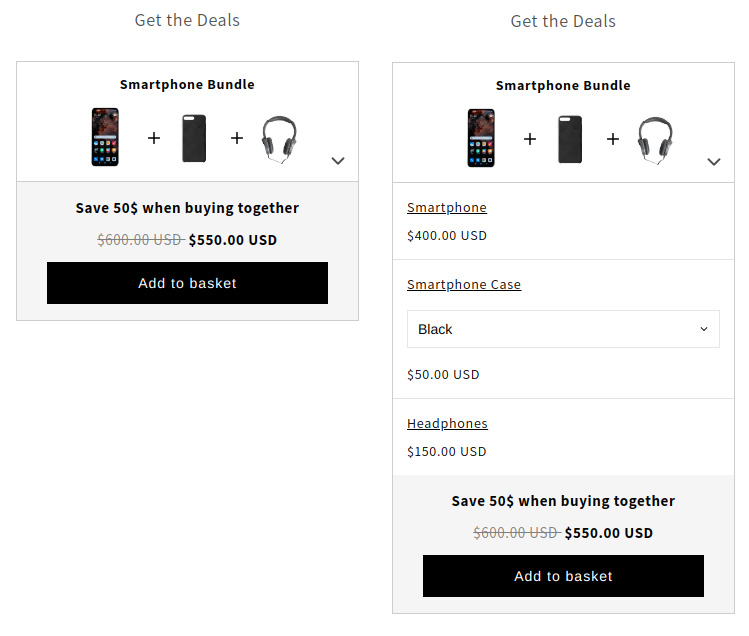The image size is (749, 636).
Task: Open the Headphones product link
Action: [x=447, y=423]
